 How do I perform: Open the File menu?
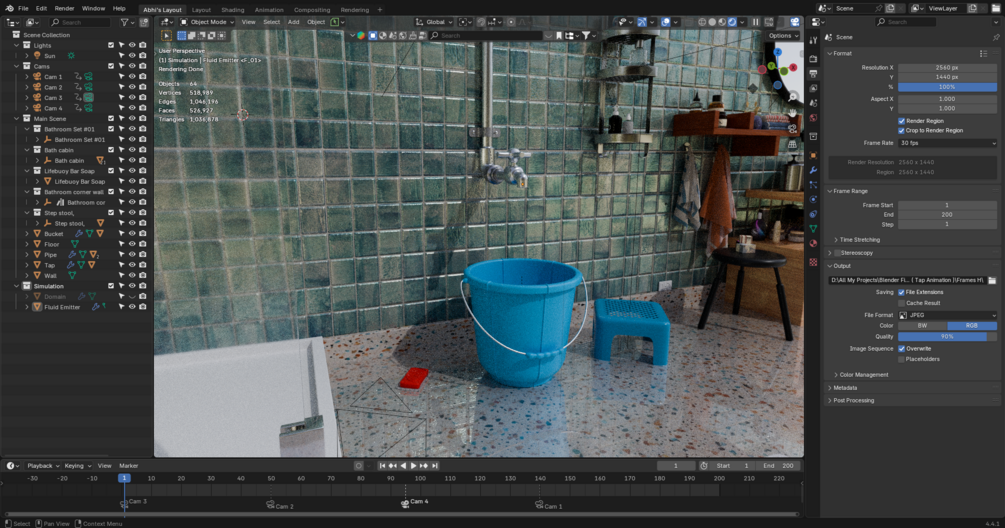pyautogui.click(x=23, y=8)
